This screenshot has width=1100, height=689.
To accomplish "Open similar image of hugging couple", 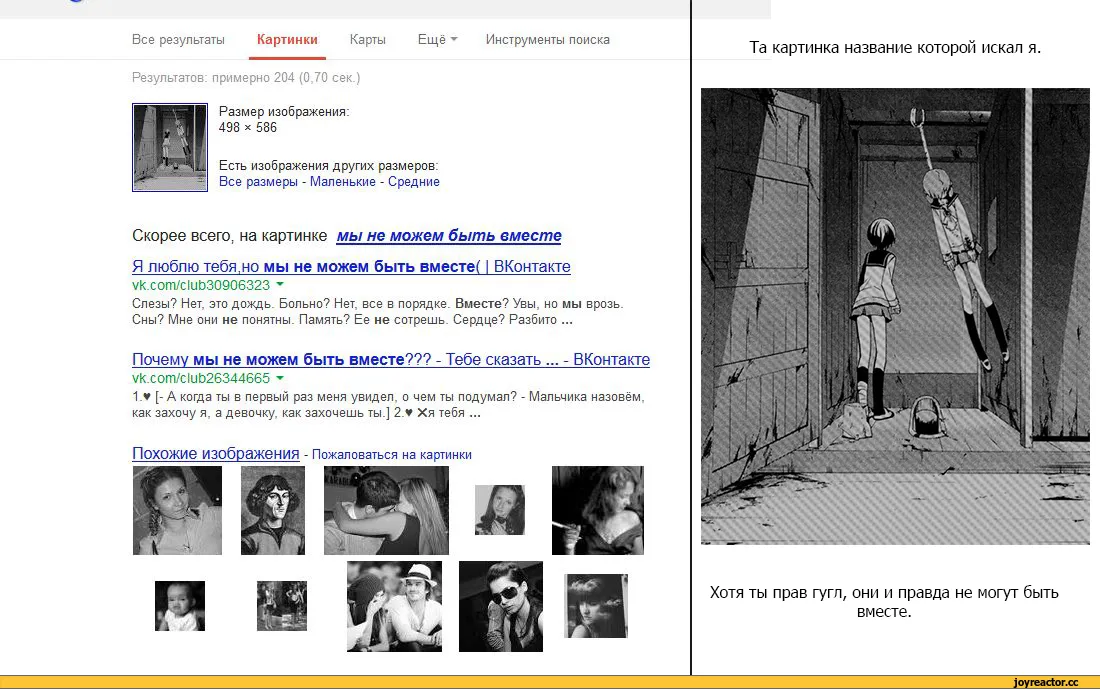I will tap(386, 510).
